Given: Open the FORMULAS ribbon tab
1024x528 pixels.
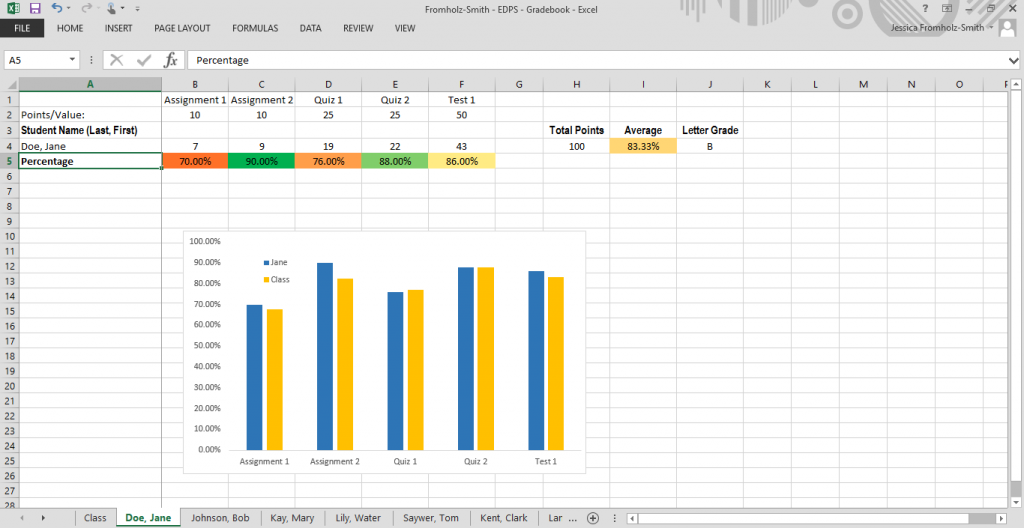Looking at the screenshot, I should (255, 28).
